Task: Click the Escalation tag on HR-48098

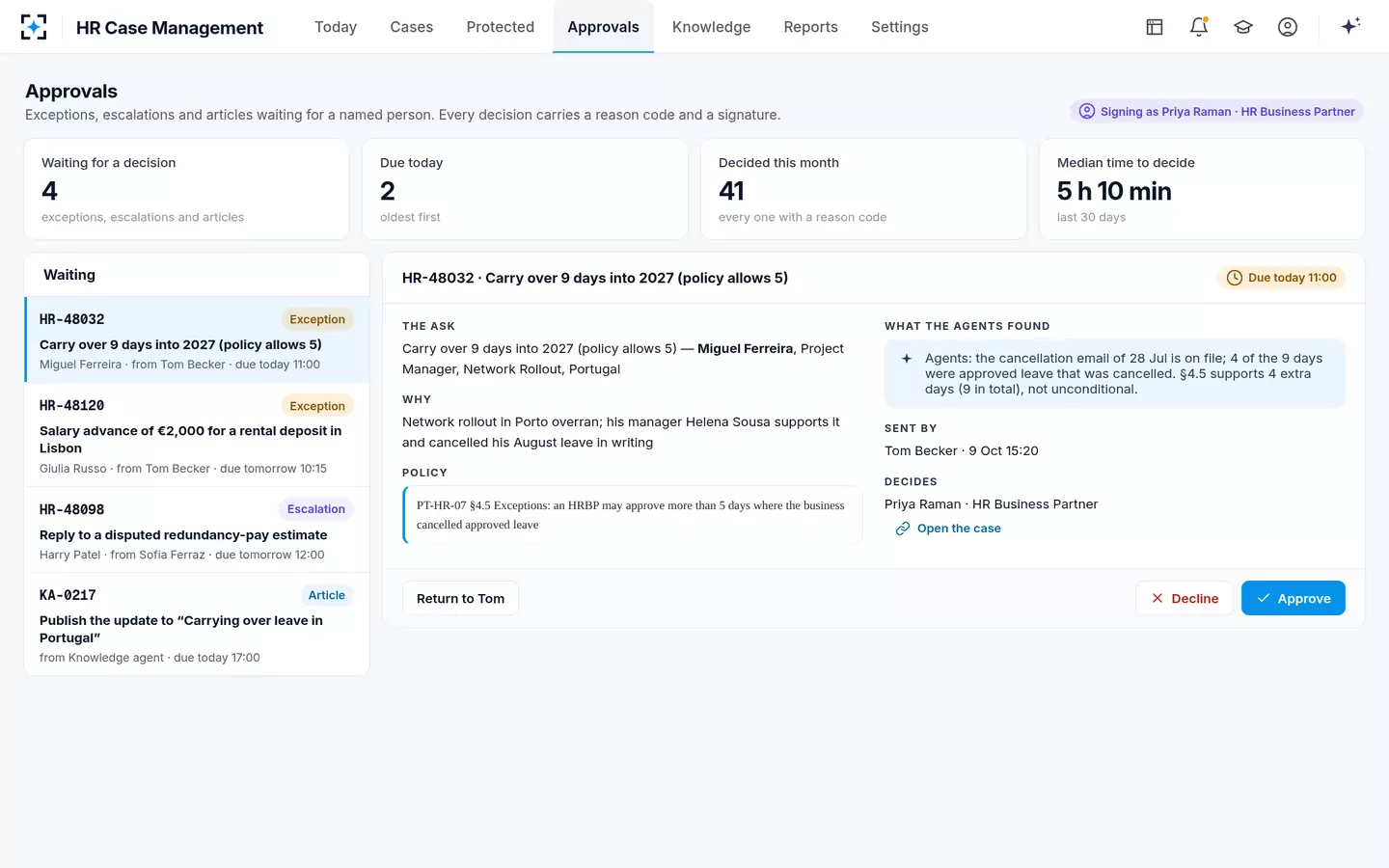Action: 316,509
